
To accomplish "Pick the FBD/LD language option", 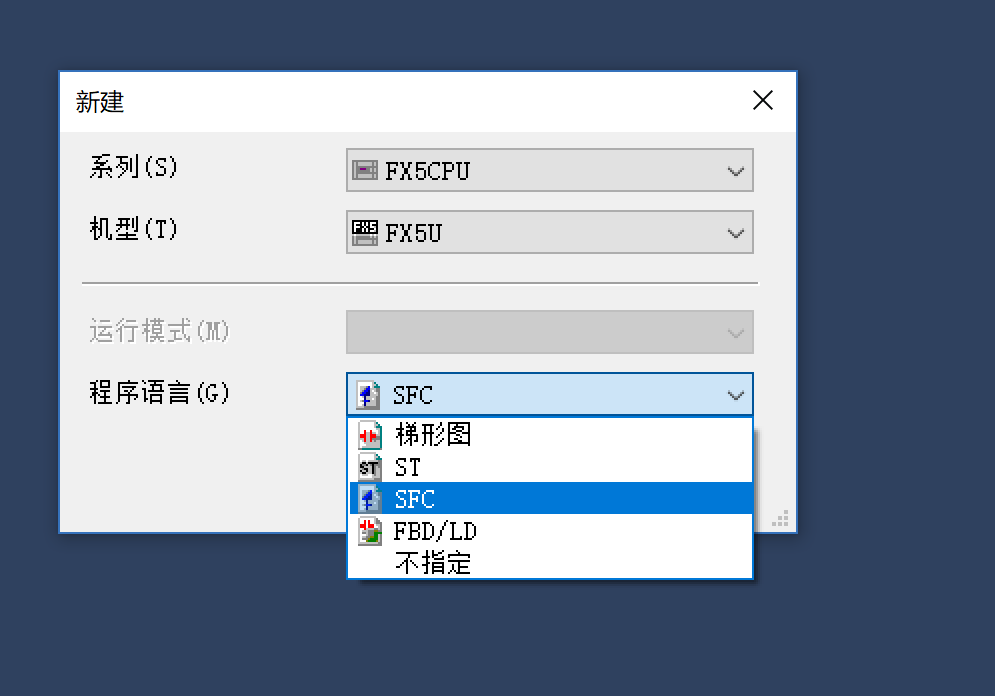I will (x=435, y=531).
